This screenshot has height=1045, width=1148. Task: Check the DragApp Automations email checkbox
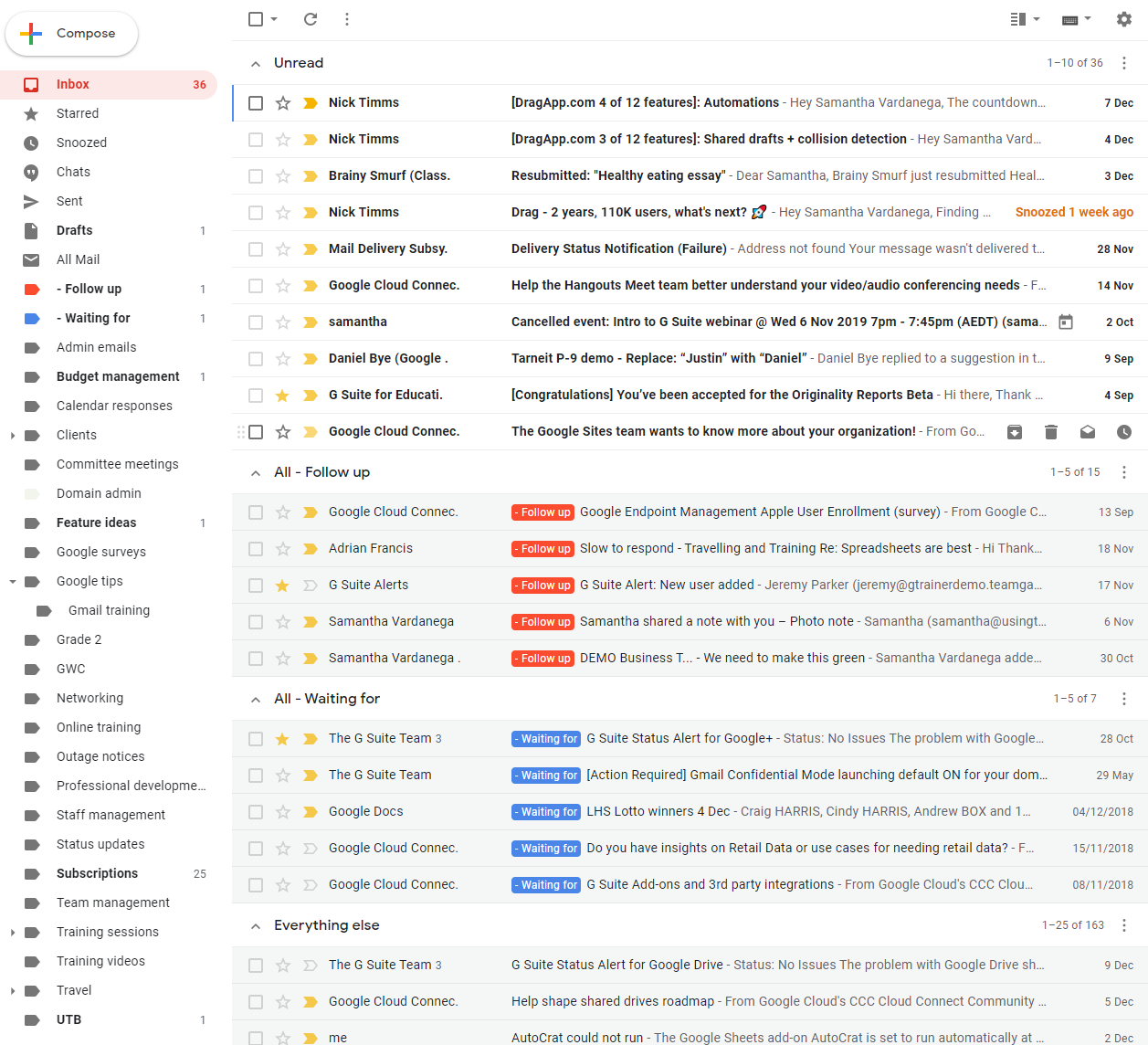click(x=256, y=103)
